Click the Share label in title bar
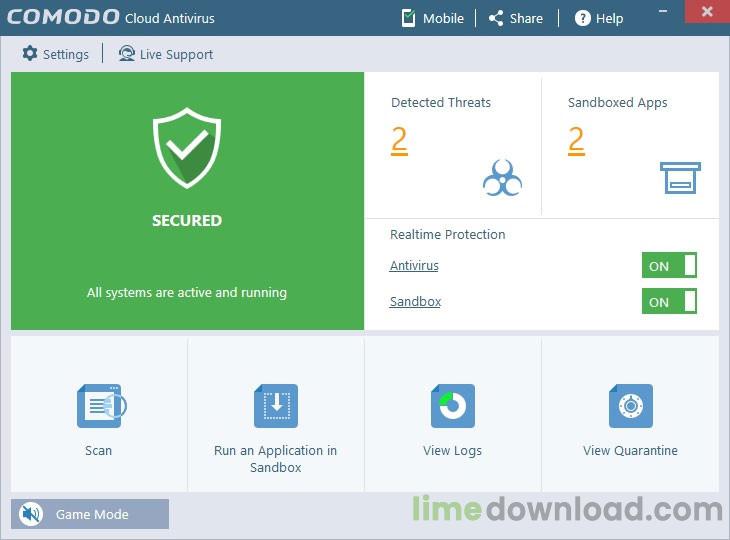Image resolution: width=730 pixels, height=540 pixels. click(526, 19)
